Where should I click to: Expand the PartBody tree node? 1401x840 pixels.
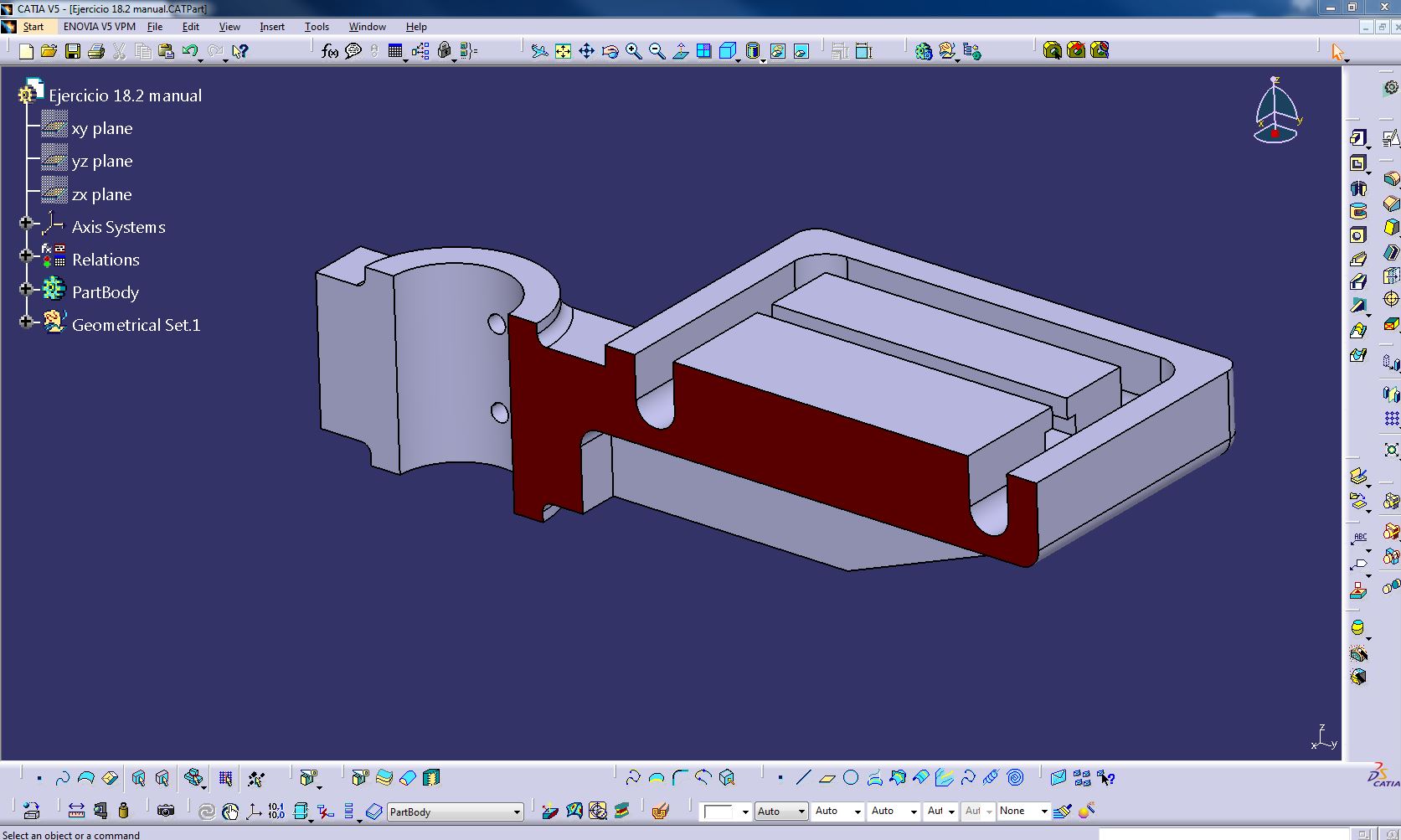[26, 289]
